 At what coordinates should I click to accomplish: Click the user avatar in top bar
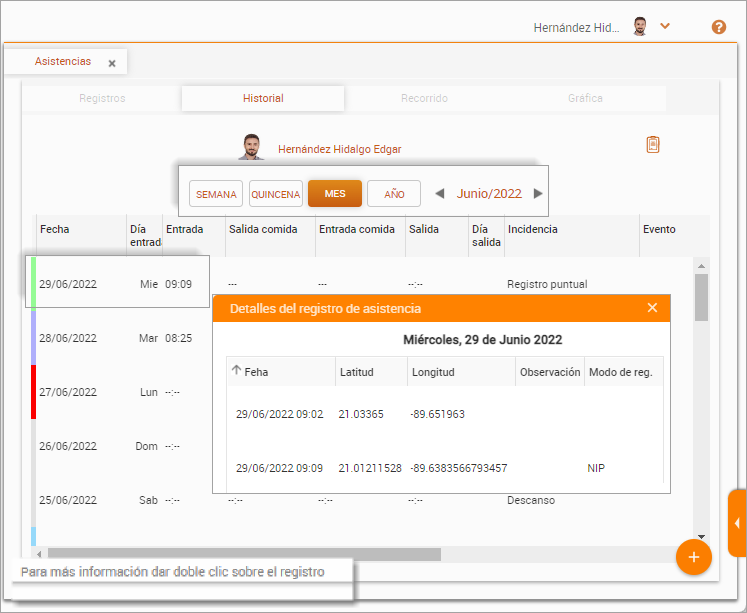tap(640, 27)
